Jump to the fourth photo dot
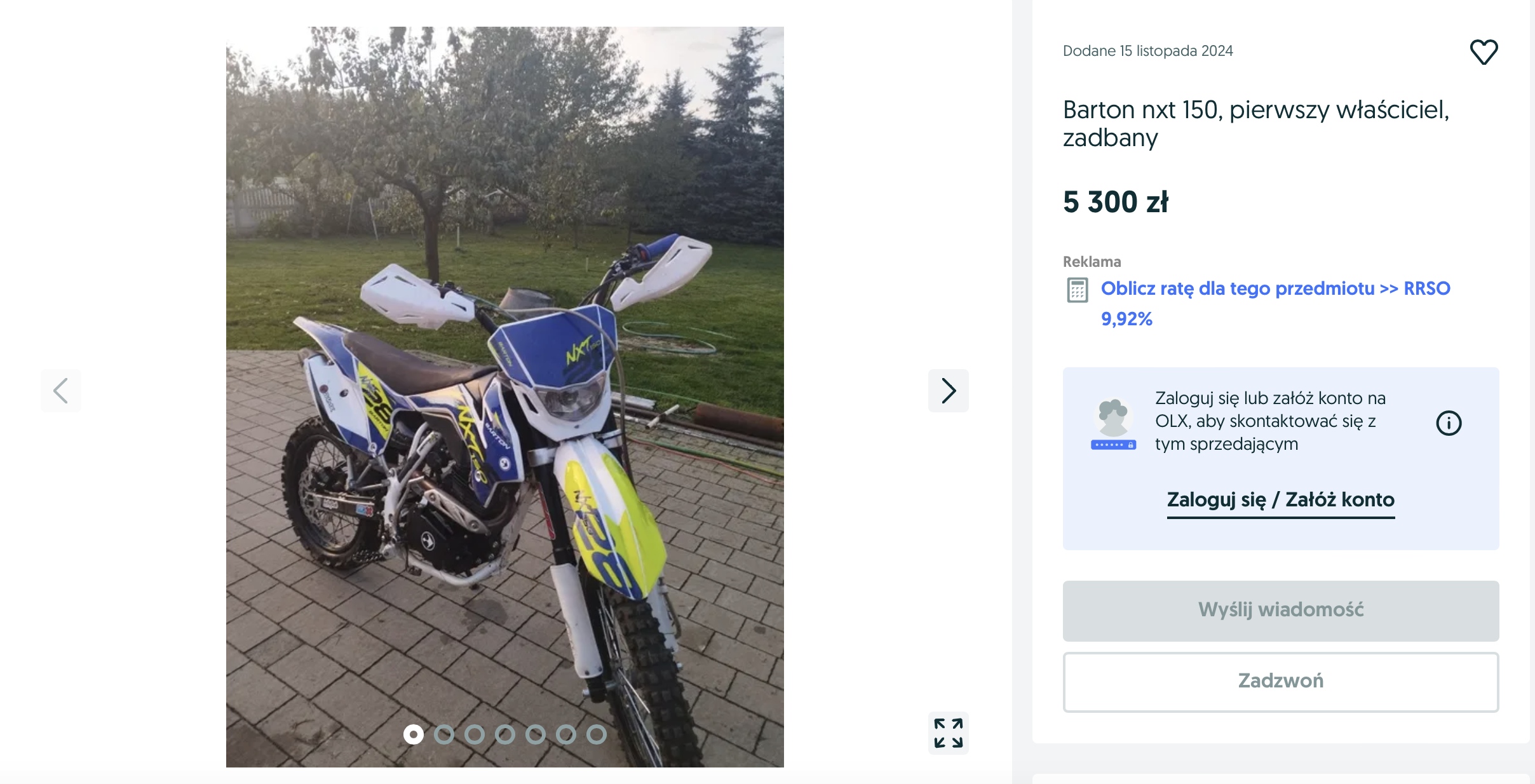The image size is (1535, 784). point(505,734)
